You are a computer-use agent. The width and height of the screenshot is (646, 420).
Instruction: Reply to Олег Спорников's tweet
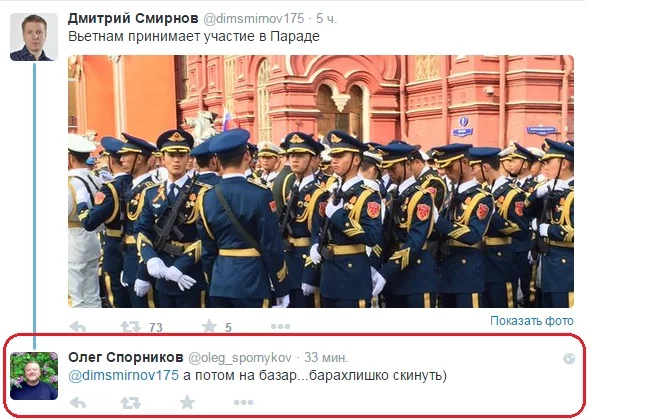[78, 402]
